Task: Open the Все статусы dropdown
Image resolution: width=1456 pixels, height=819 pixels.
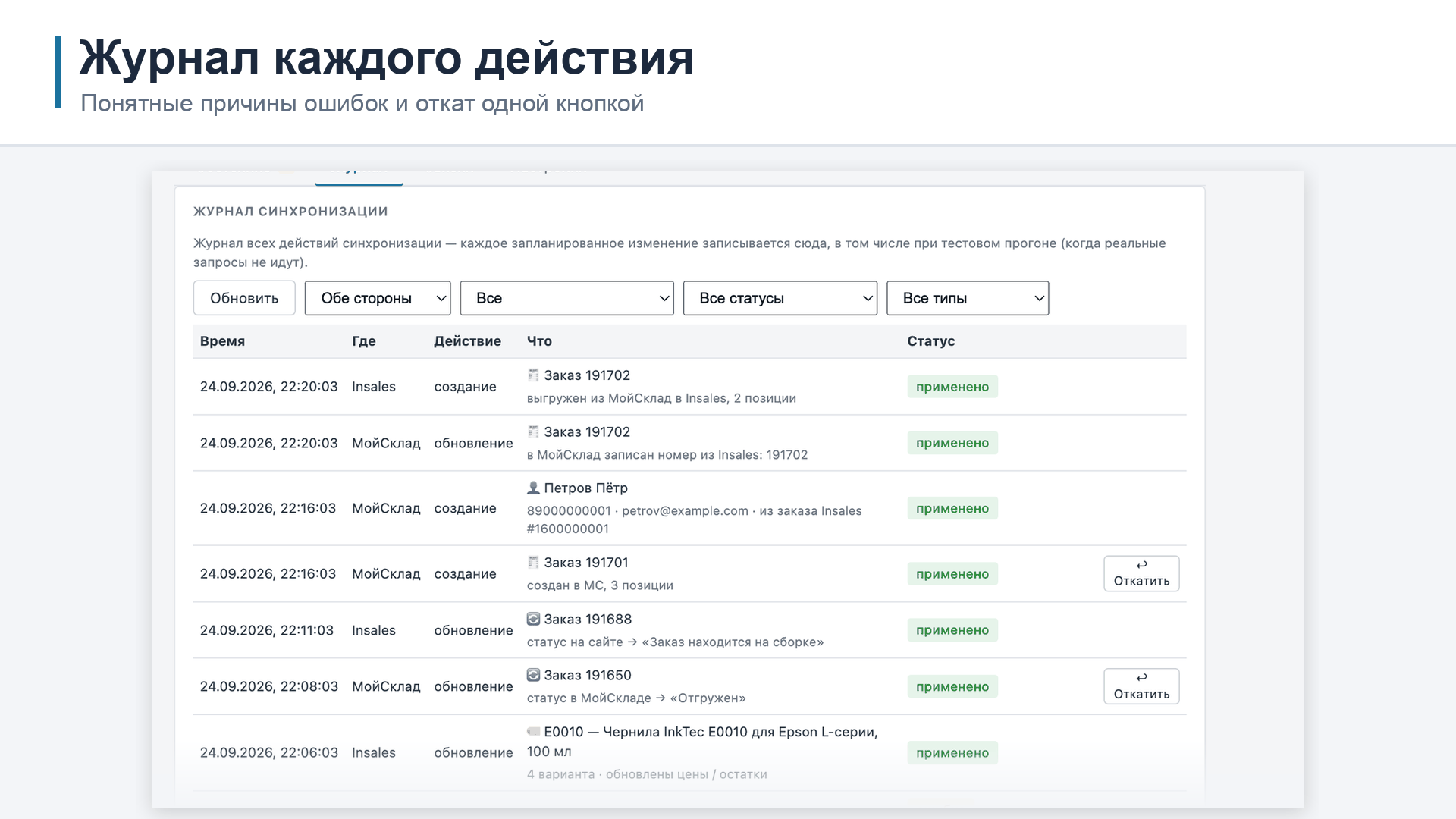Action: (780, 298)
